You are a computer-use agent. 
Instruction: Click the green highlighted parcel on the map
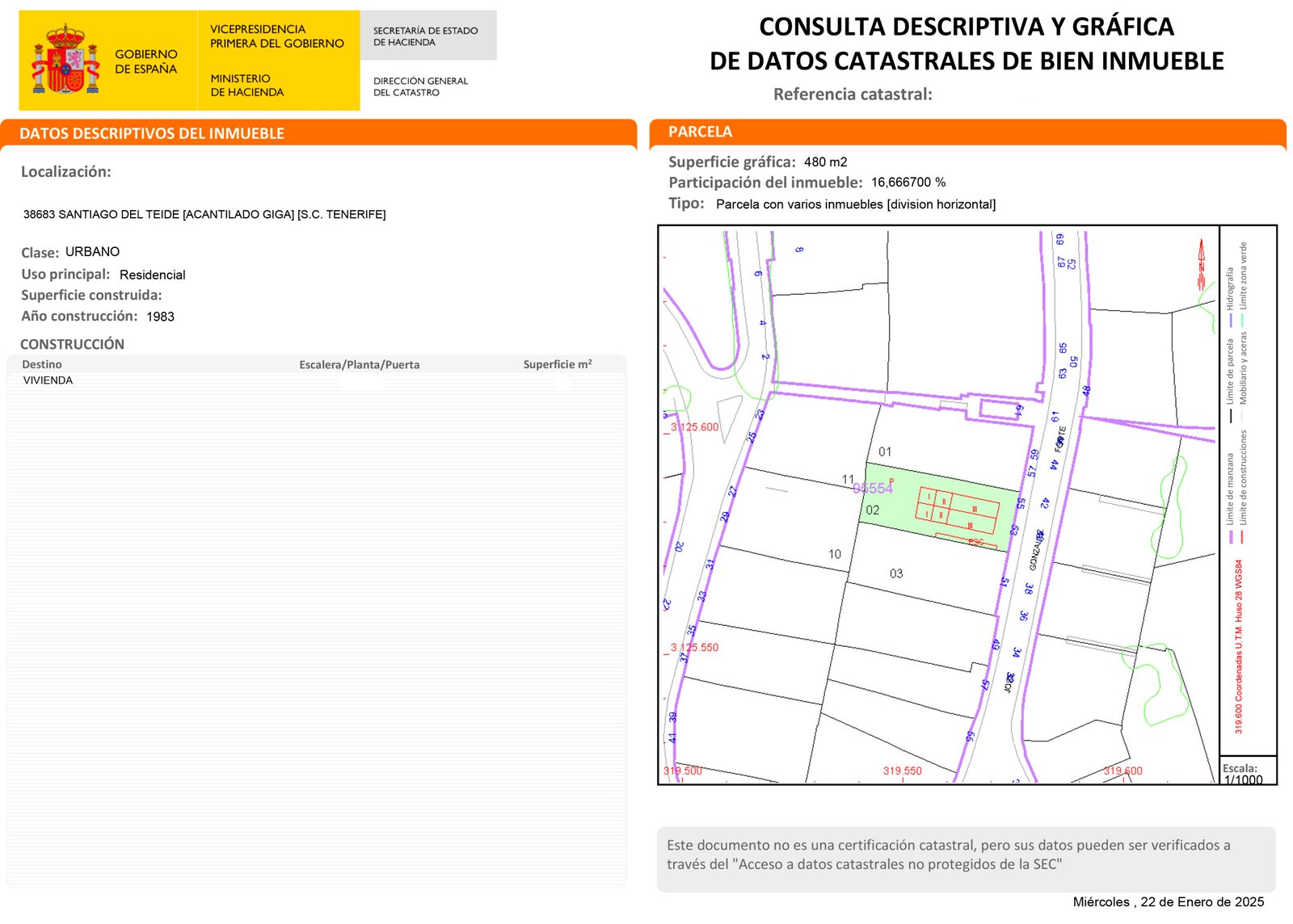click(937, 506)
